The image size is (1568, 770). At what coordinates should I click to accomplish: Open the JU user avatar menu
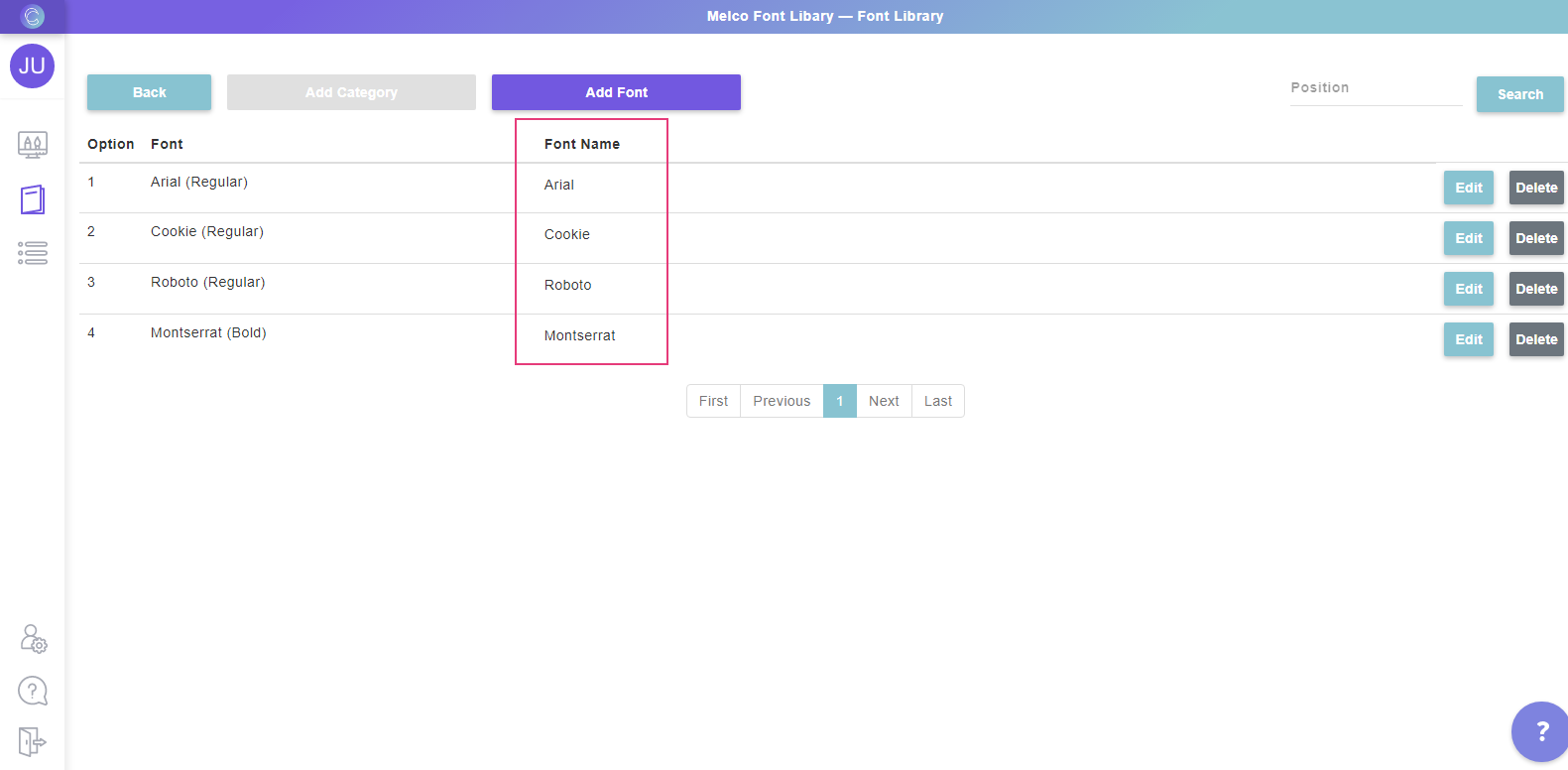point(32,66)
